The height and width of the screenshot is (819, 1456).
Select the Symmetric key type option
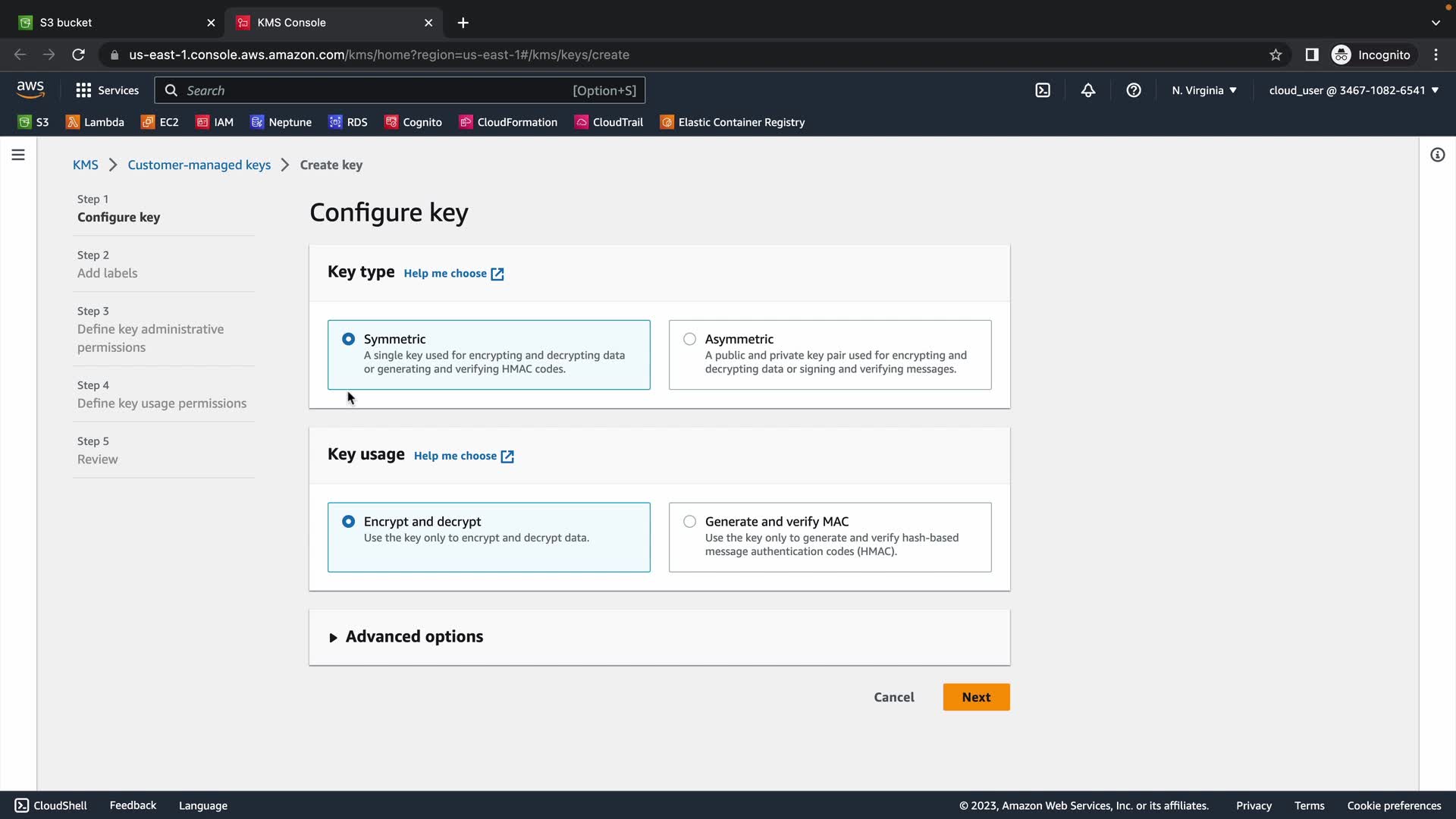348,339
